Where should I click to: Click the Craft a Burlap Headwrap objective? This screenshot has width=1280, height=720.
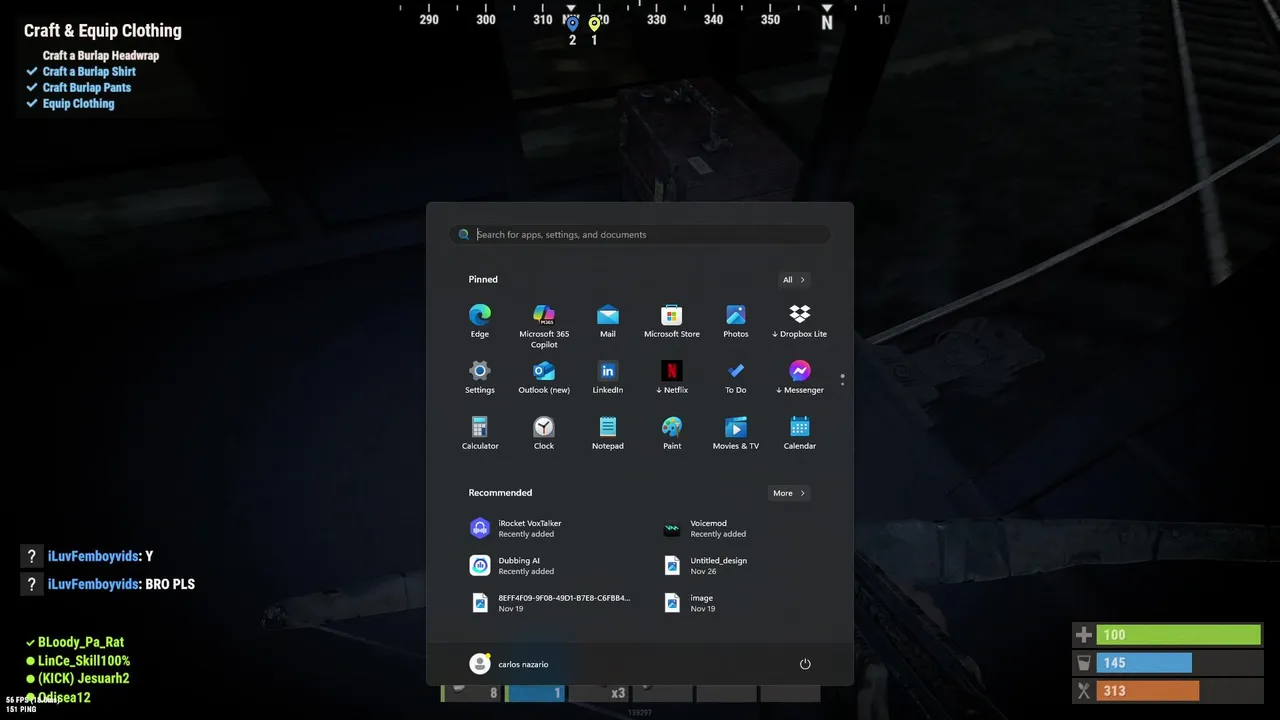click(101, 56)
